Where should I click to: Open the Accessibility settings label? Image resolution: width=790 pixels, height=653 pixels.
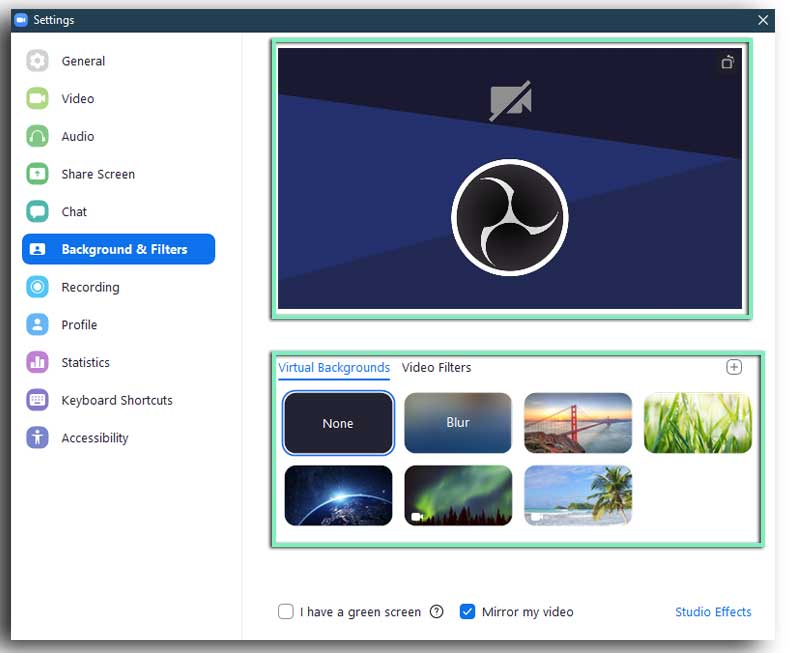(95, 438)
